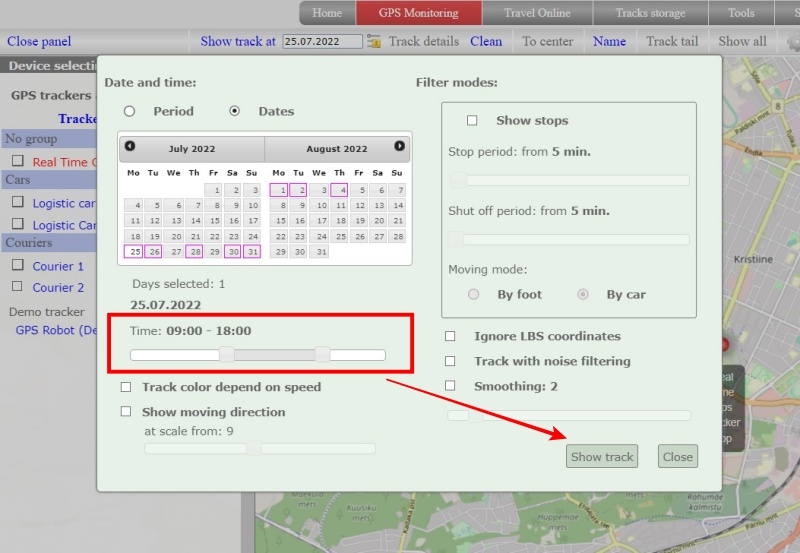Open the Home tab
This screenshot has height=553, width=800.
327,13
